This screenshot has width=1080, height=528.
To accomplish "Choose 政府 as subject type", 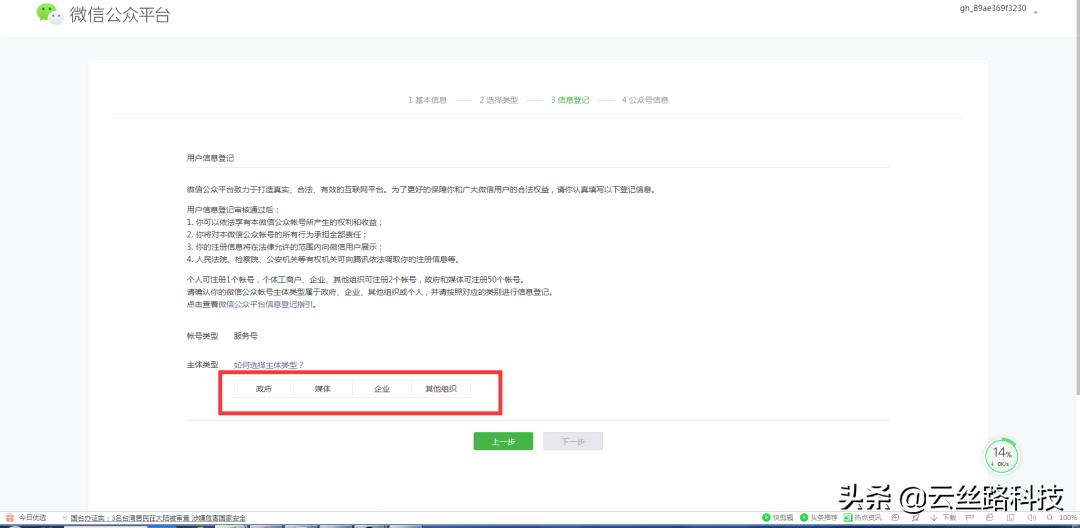I will 264,389.
